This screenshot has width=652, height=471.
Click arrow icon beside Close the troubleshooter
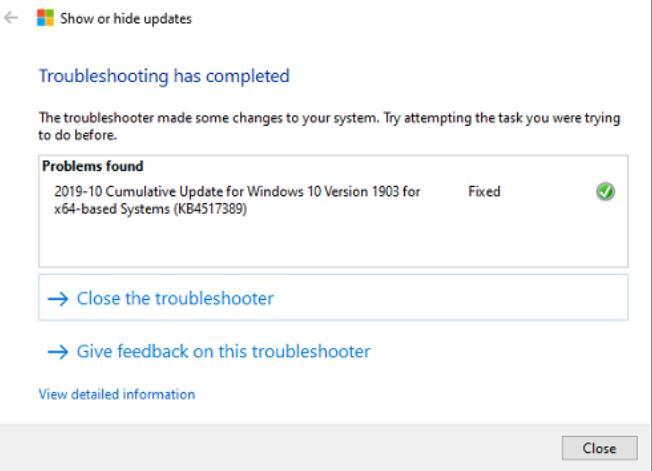57,298
